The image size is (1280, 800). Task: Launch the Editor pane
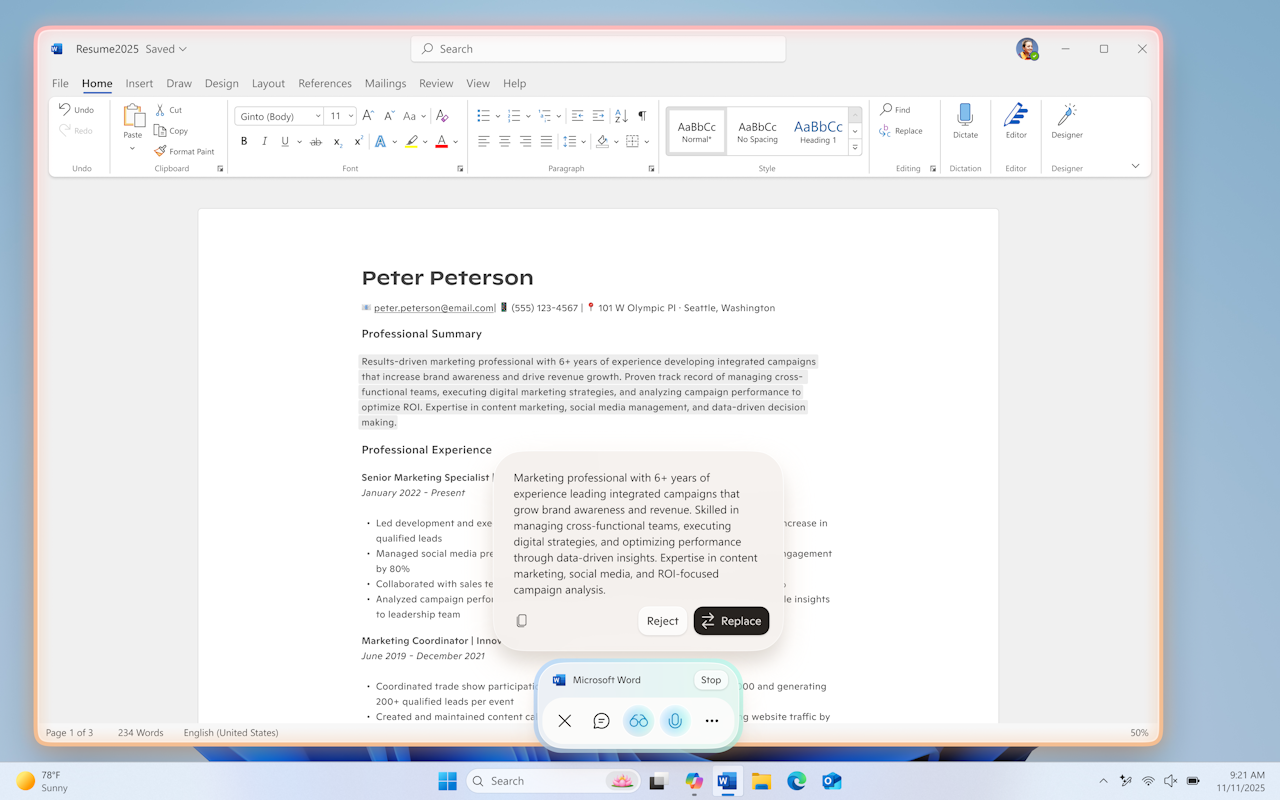tap(1015, 125)
